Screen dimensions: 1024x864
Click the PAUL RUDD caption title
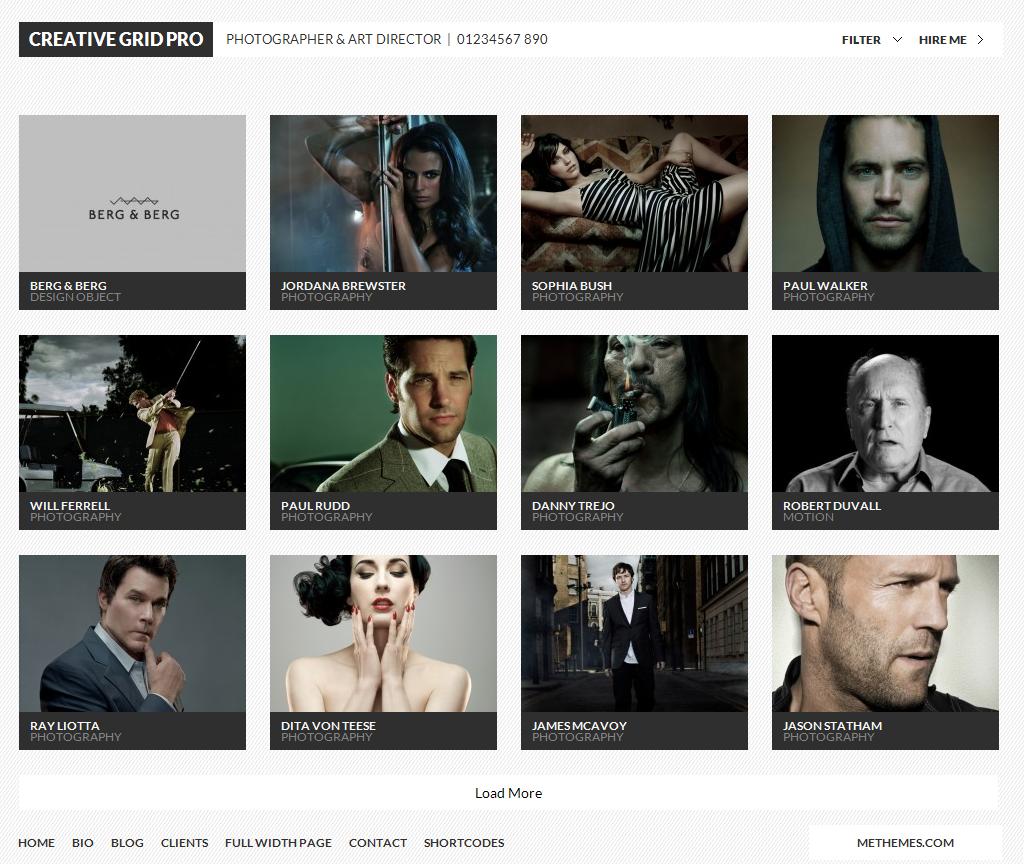315,505
